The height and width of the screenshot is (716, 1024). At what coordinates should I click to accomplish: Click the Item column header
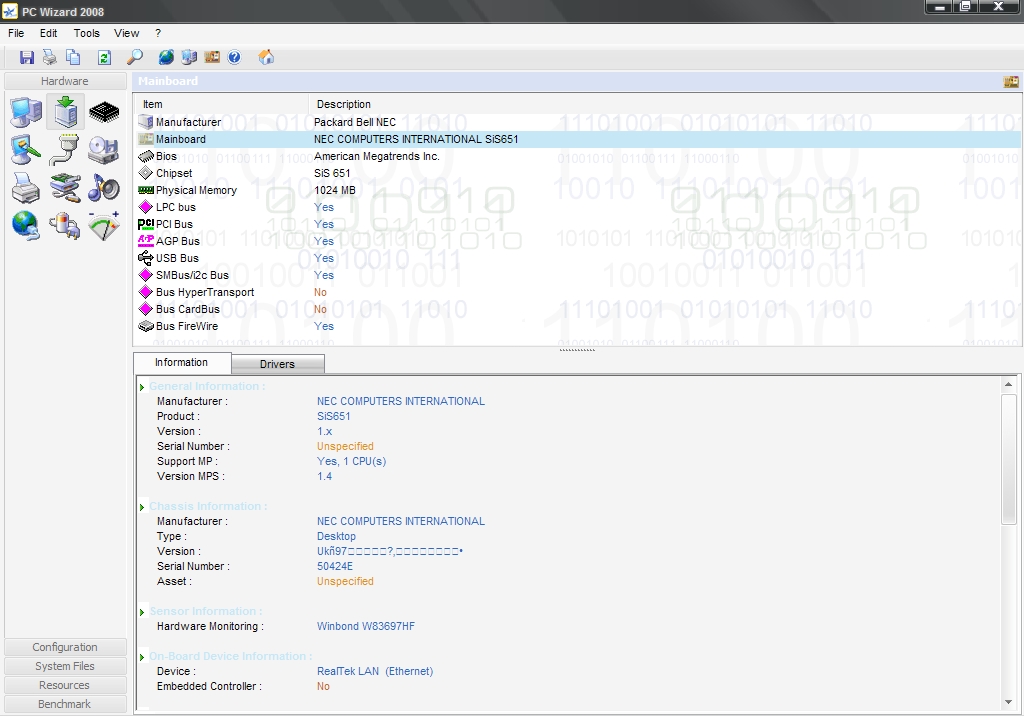[x=221, y=104]
